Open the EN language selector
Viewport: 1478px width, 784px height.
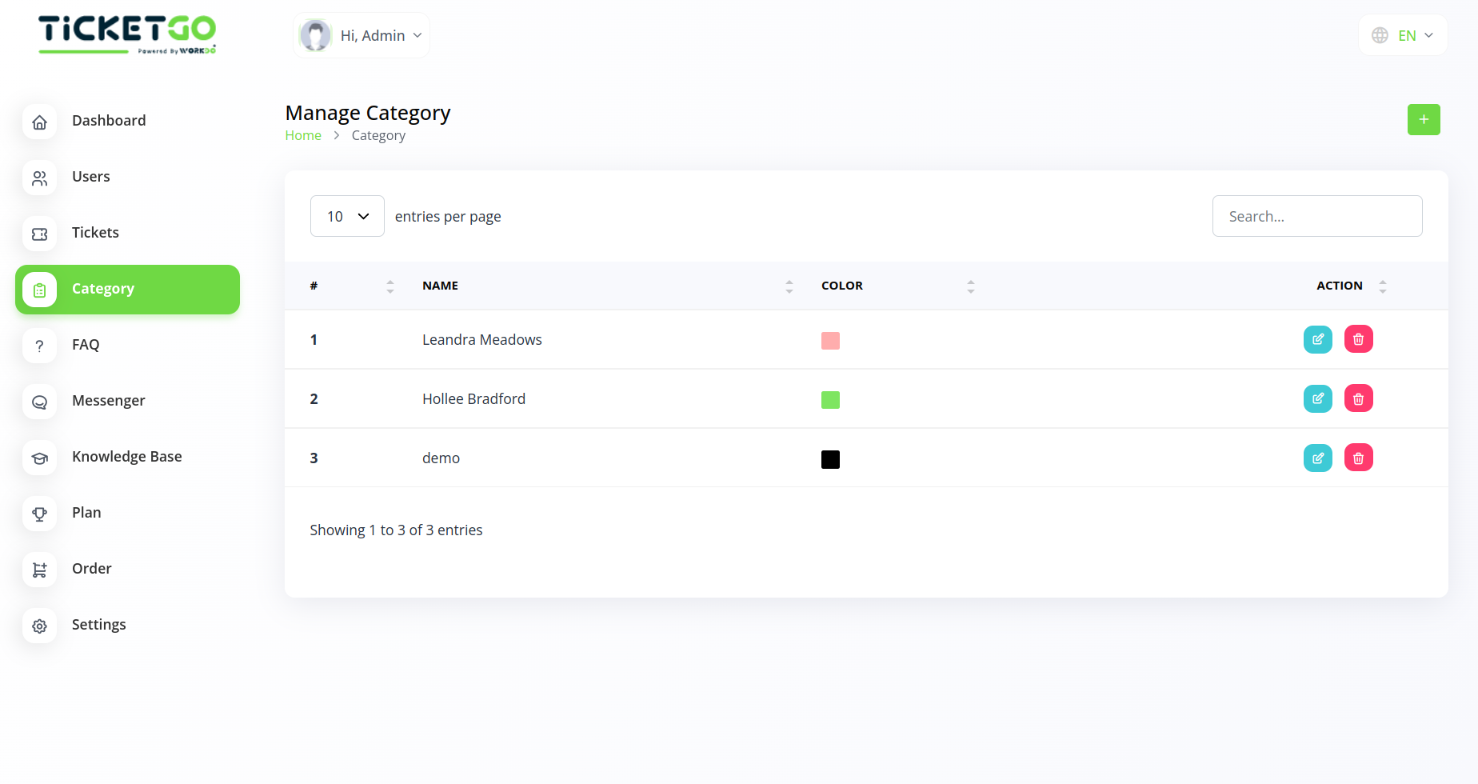click(x=1403, y=36)
